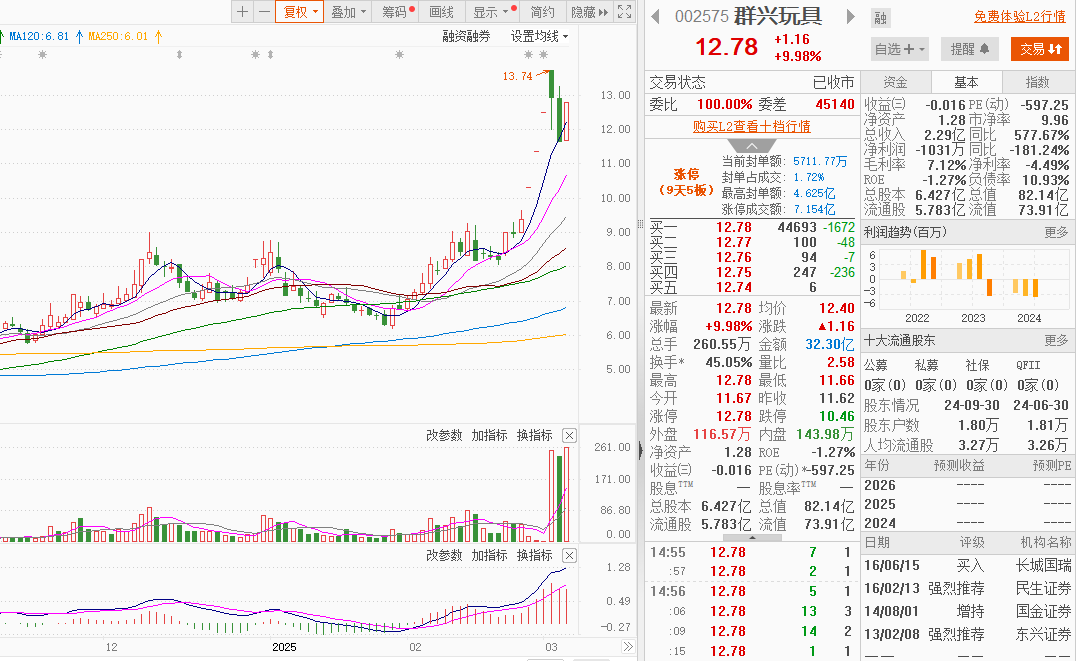Viewport: 1076px width, 661px height.
Task: Switch to the 资金 tab
Action: [x=896, y=82]
